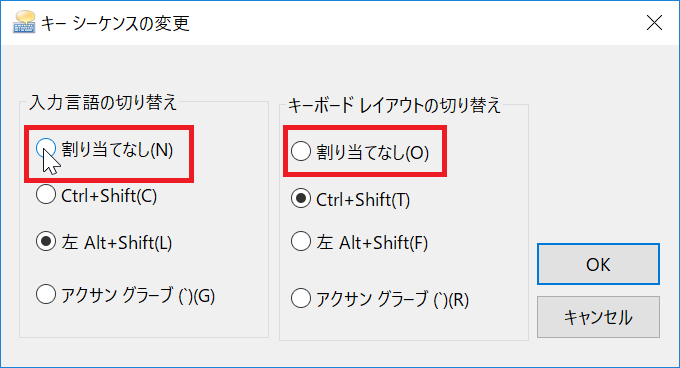Select the 左 Alt+Shift(L) radio button
The width and height of the screenshot is (680, 368).
pyautogui.click(x=46, y=241)
